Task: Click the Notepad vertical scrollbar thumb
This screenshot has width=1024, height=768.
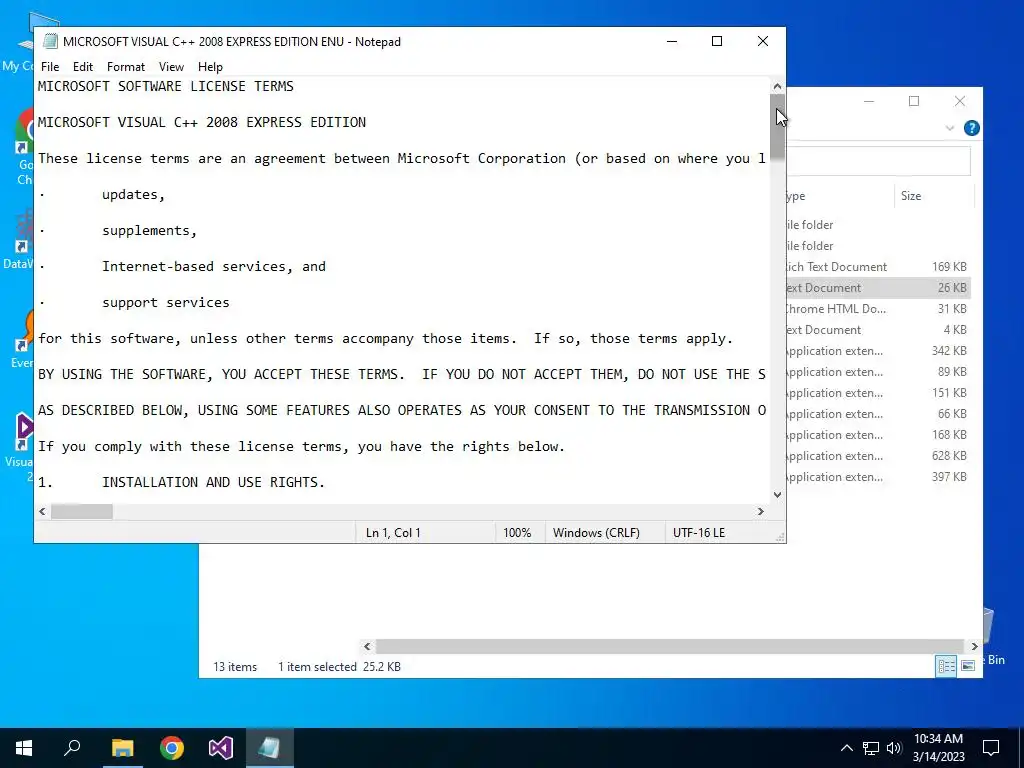Action: click(x=777, y=127)
